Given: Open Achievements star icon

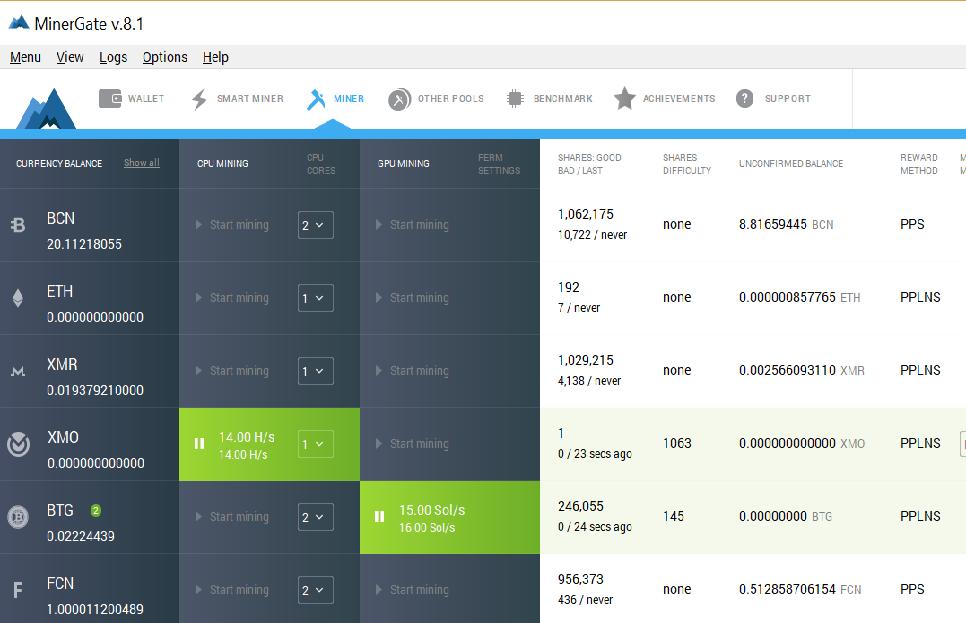Looking at the screenshot, I should (x=625, y=99).
